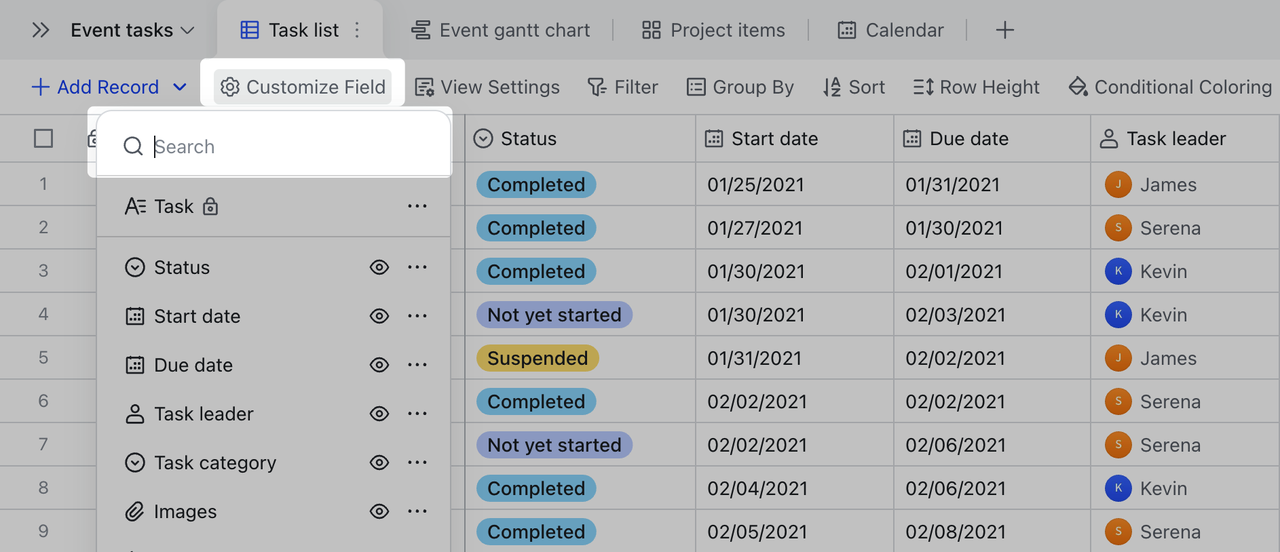
Task: Open more options for Status field
Action: (417, 268)
